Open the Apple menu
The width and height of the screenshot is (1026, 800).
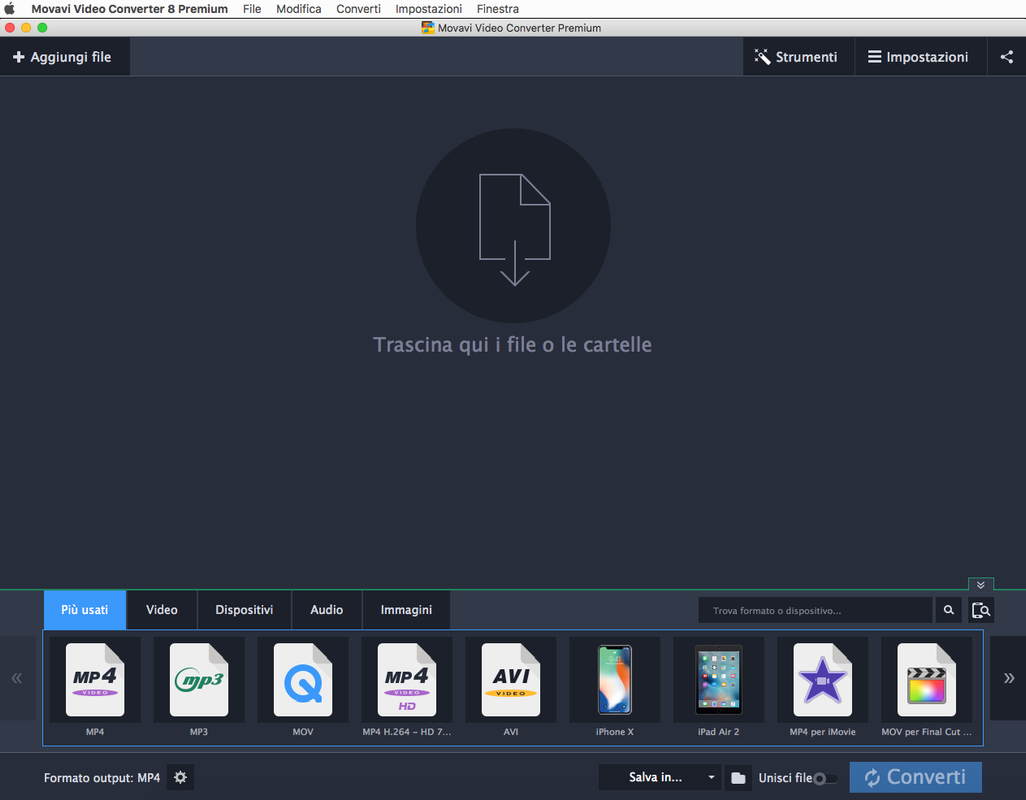9,9
